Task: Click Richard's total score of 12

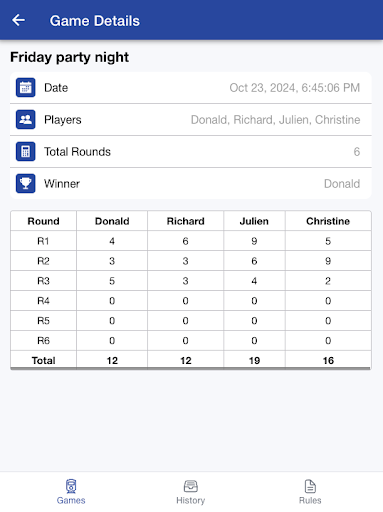Action: click(186, 360)
